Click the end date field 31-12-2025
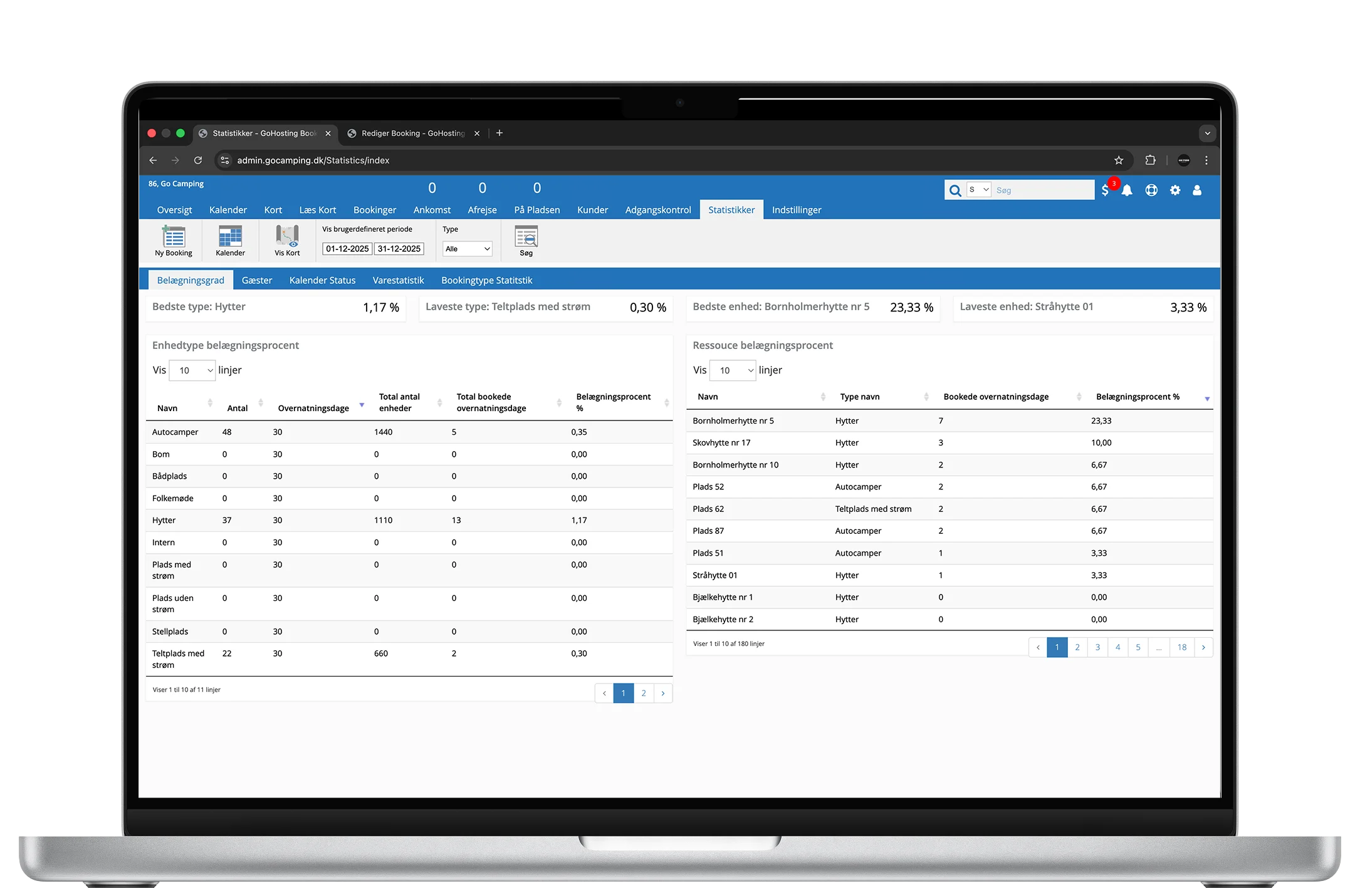1360x896 pixels. (399, 249)
